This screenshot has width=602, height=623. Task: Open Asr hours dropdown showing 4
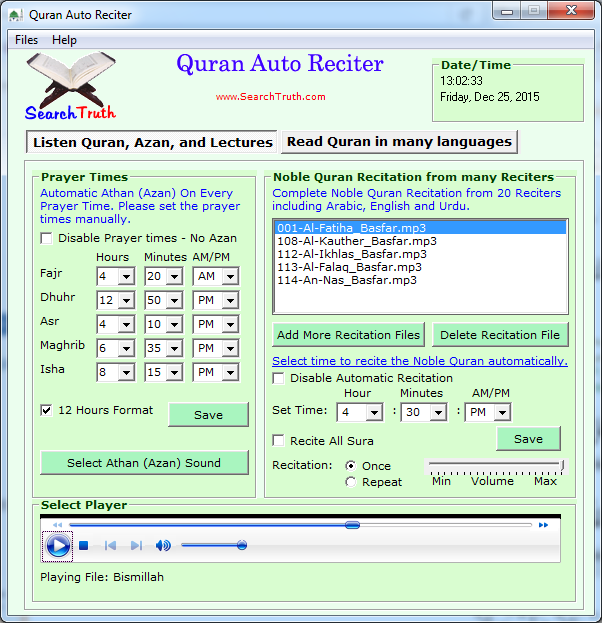126,325
